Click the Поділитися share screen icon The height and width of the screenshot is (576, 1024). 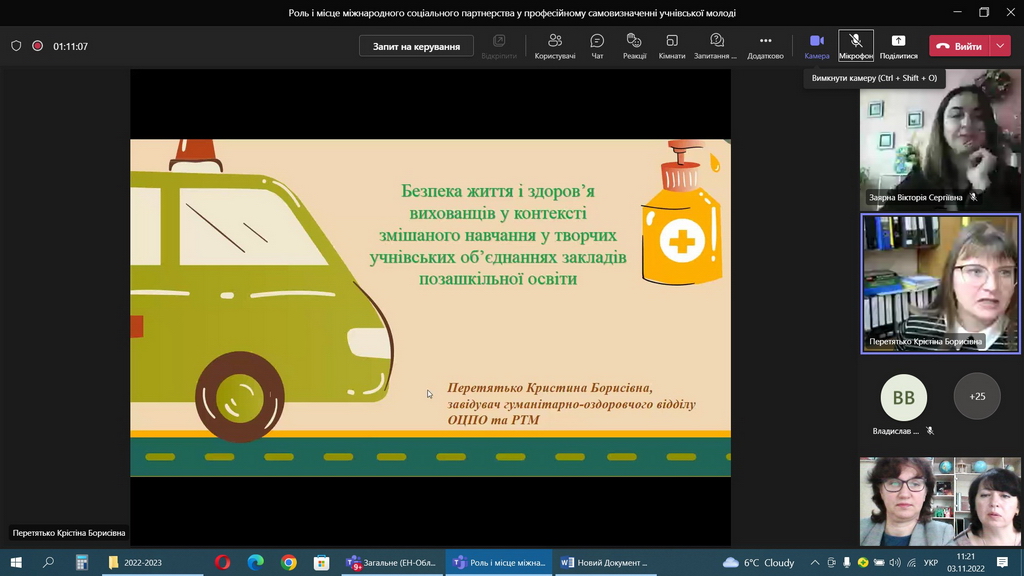(898, 45)
